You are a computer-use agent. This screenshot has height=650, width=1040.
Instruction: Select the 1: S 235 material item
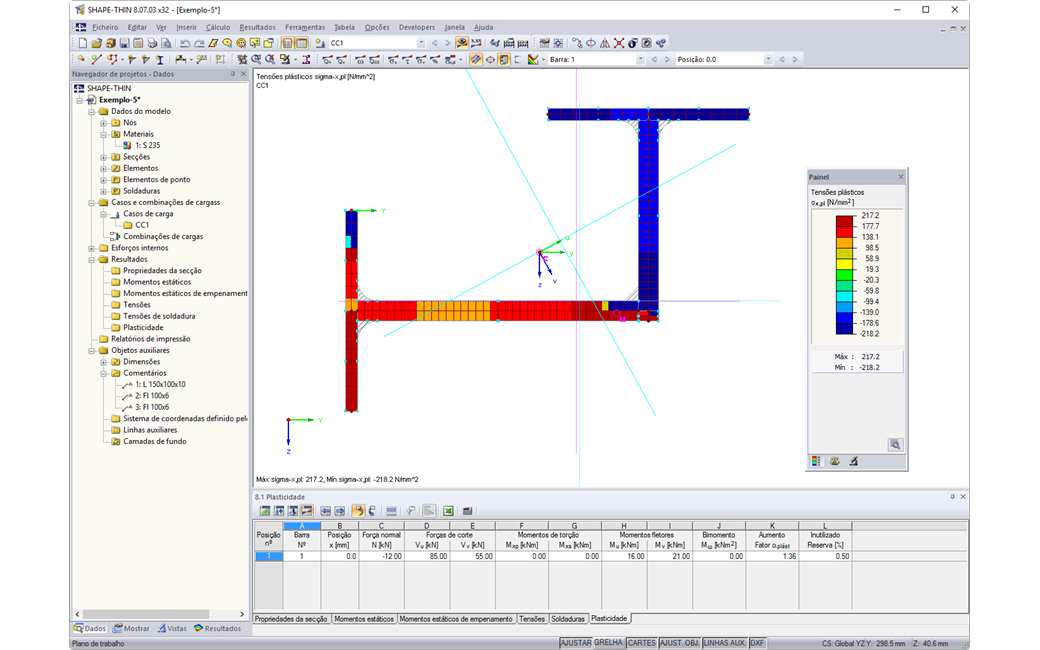pyautogui.click(x=147, y=145)
